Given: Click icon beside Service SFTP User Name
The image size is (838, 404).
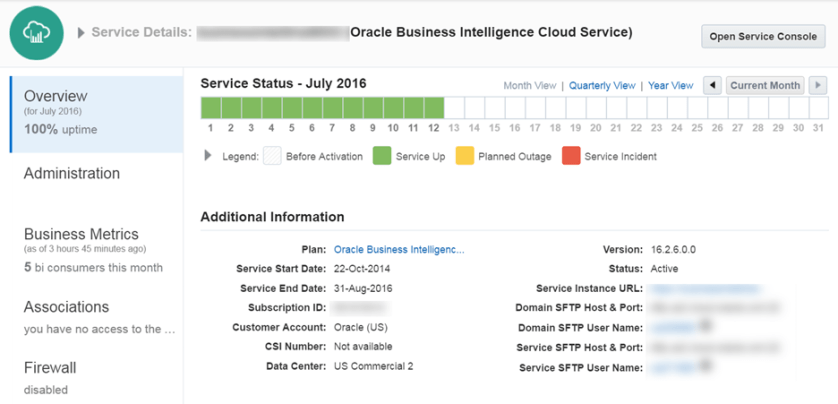Looking at the screenshot, I should tap(706, 367).
